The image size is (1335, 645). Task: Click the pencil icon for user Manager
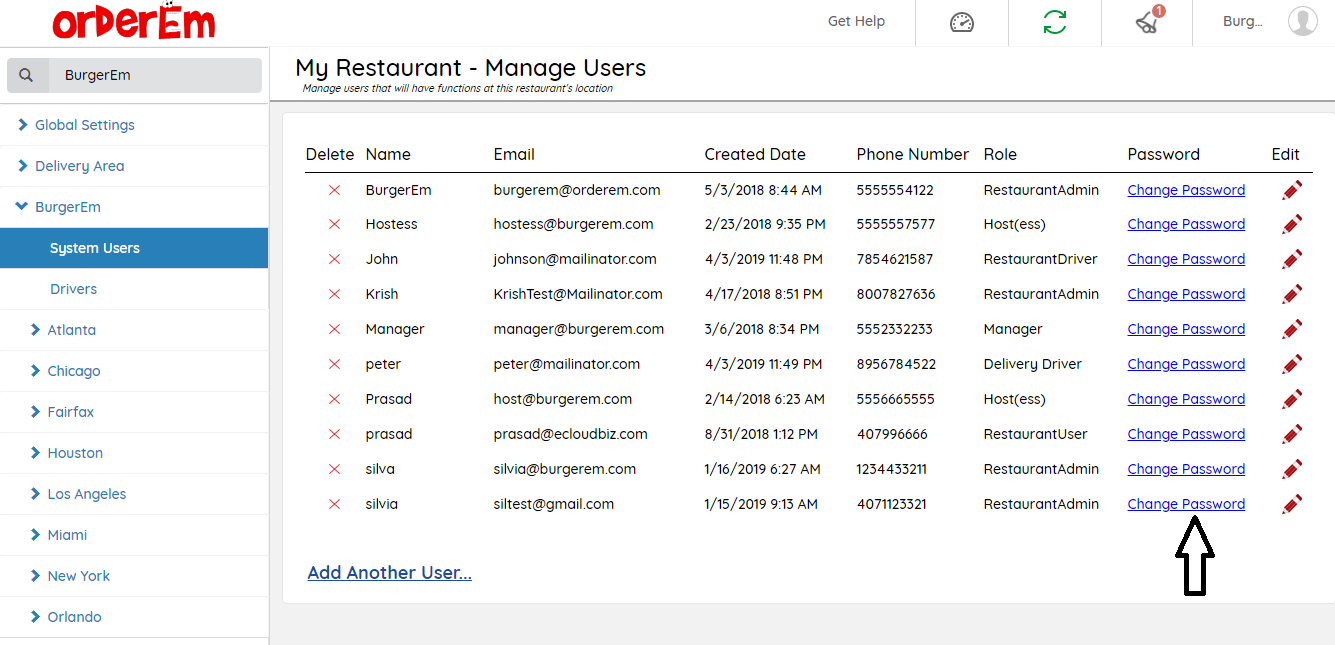point(1292,329)
